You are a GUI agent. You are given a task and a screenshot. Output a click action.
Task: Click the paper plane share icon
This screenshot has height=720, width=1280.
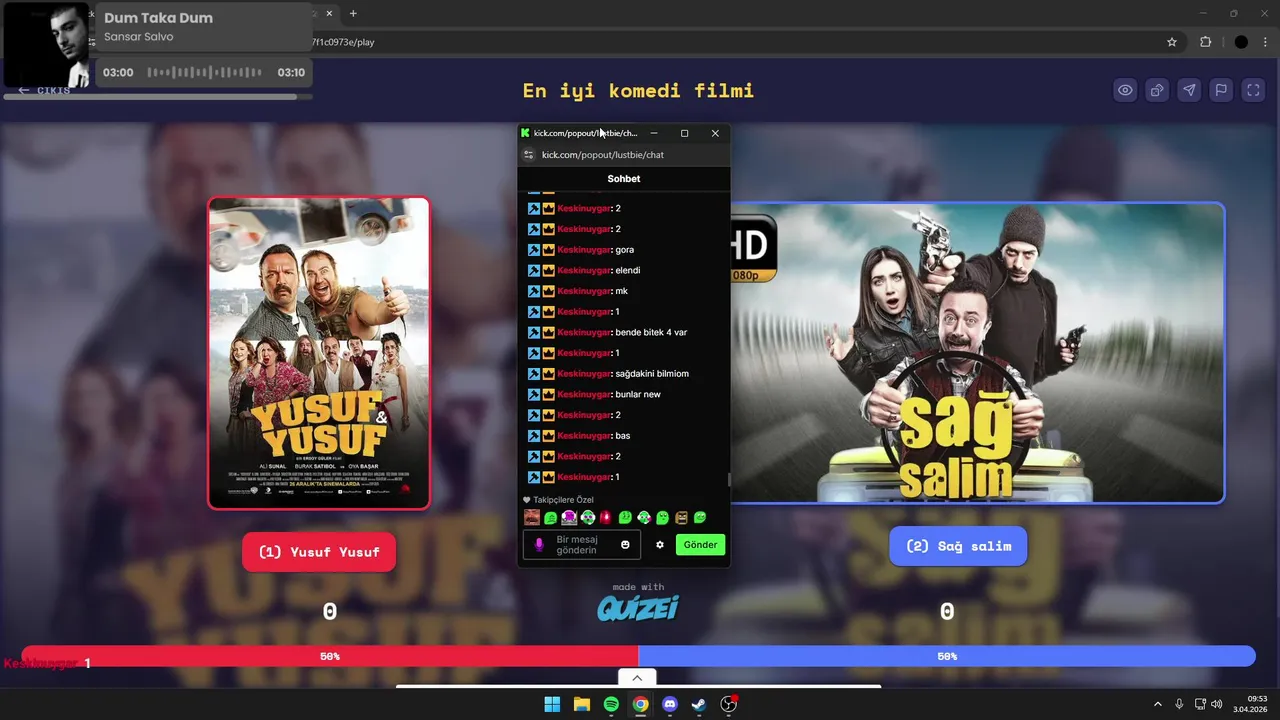[1189, 90]
